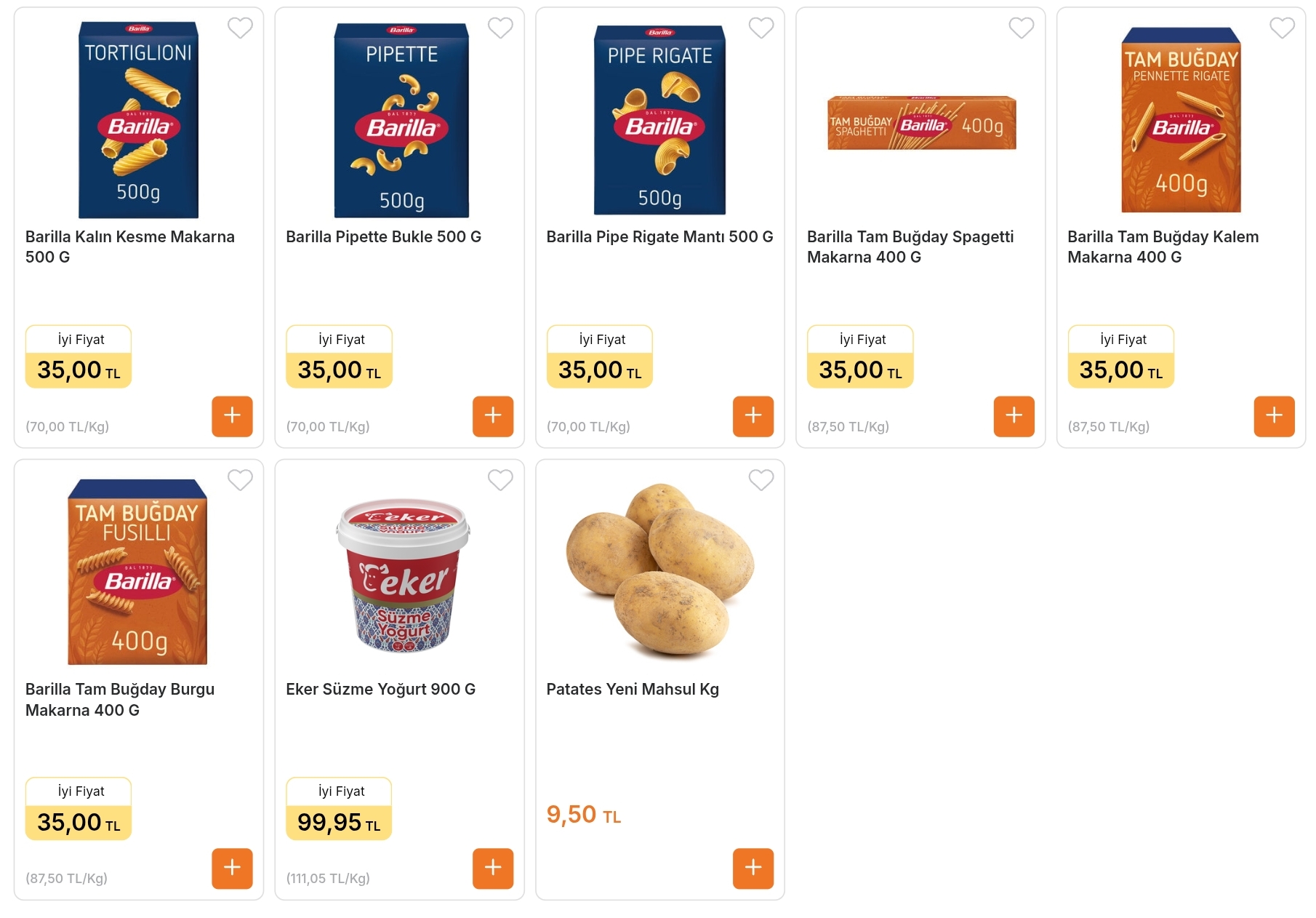Favorite the Barilla Pipette Bukle product
This screenshot has height=918, width=1316.
coord(500,28)
